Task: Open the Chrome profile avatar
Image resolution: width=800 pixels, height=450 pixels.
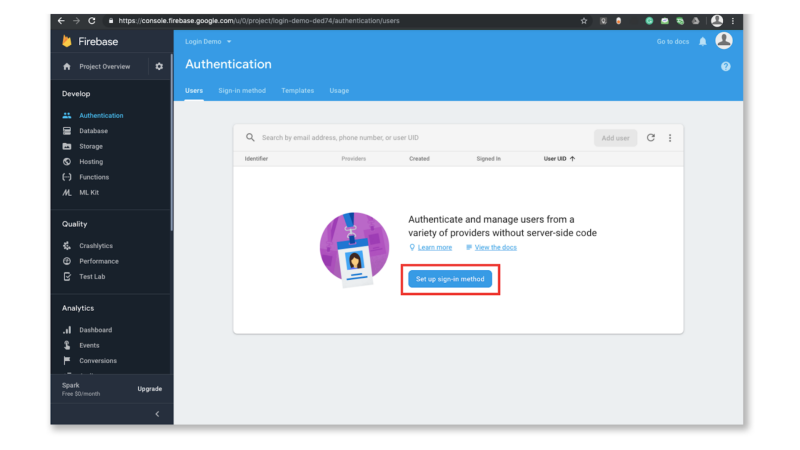Action: pyautogui.click(x=717, y=20)
